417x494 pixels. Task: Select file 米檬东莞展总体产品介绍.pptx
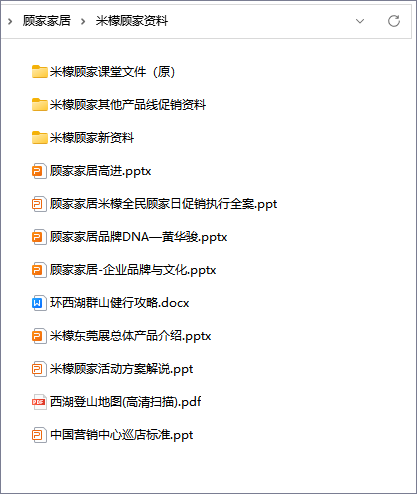[x=122, y=336]
